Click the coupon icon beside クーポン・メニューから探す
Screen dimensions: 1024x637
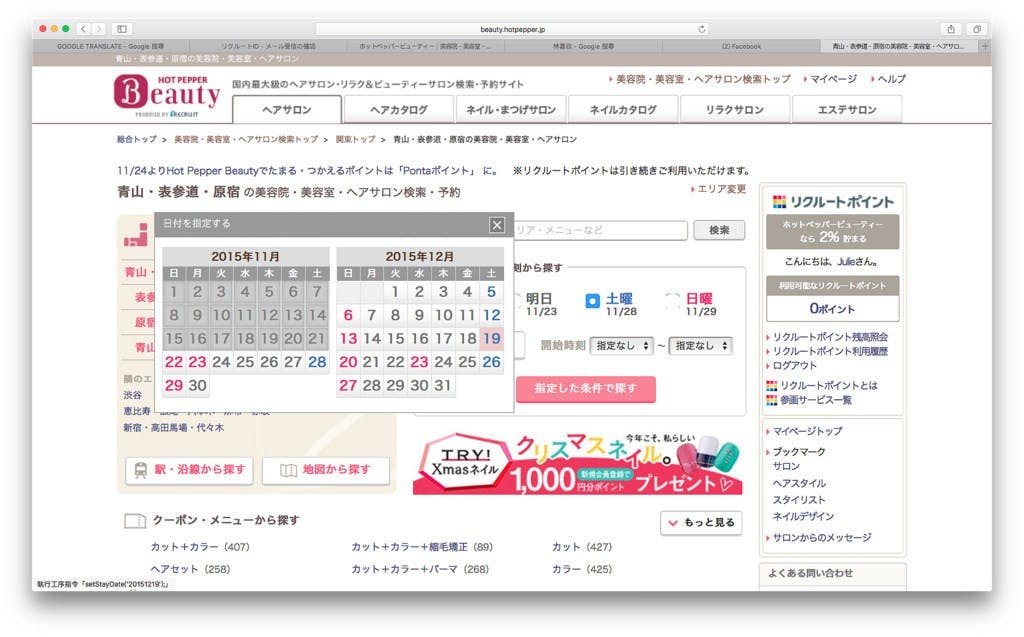click(135, 521)
